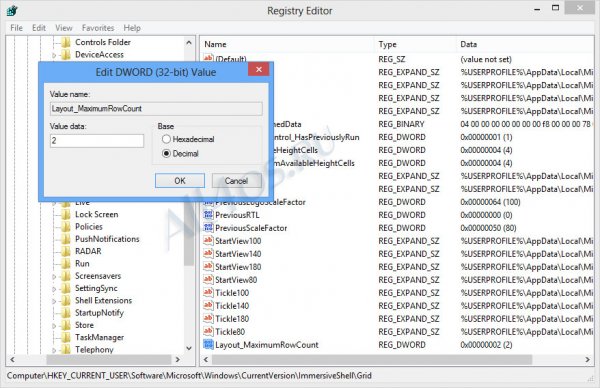The width and height of the screenshot is (600, 388).
Task: Select the StartView100 string value icon
Action: click(208, 241)
